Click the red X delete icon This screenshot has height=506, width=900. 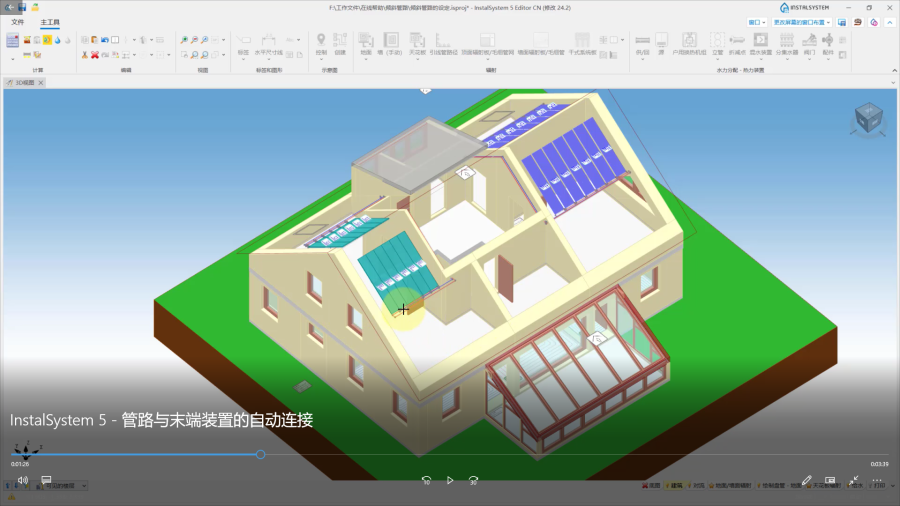point(95,55)
